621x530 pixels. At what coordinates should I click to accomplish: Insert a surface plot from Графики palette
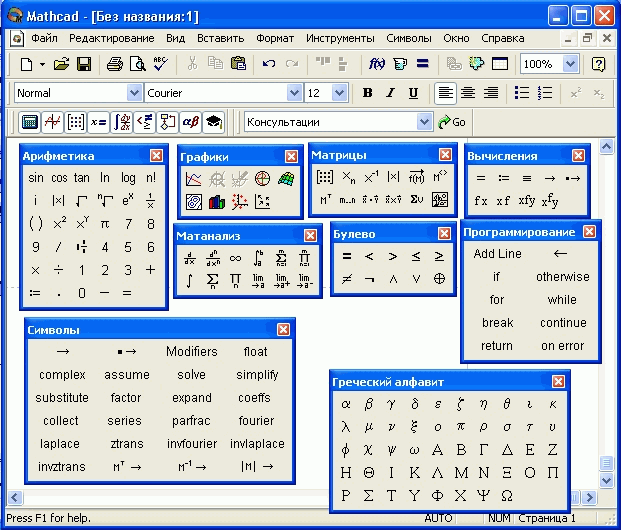286,179
